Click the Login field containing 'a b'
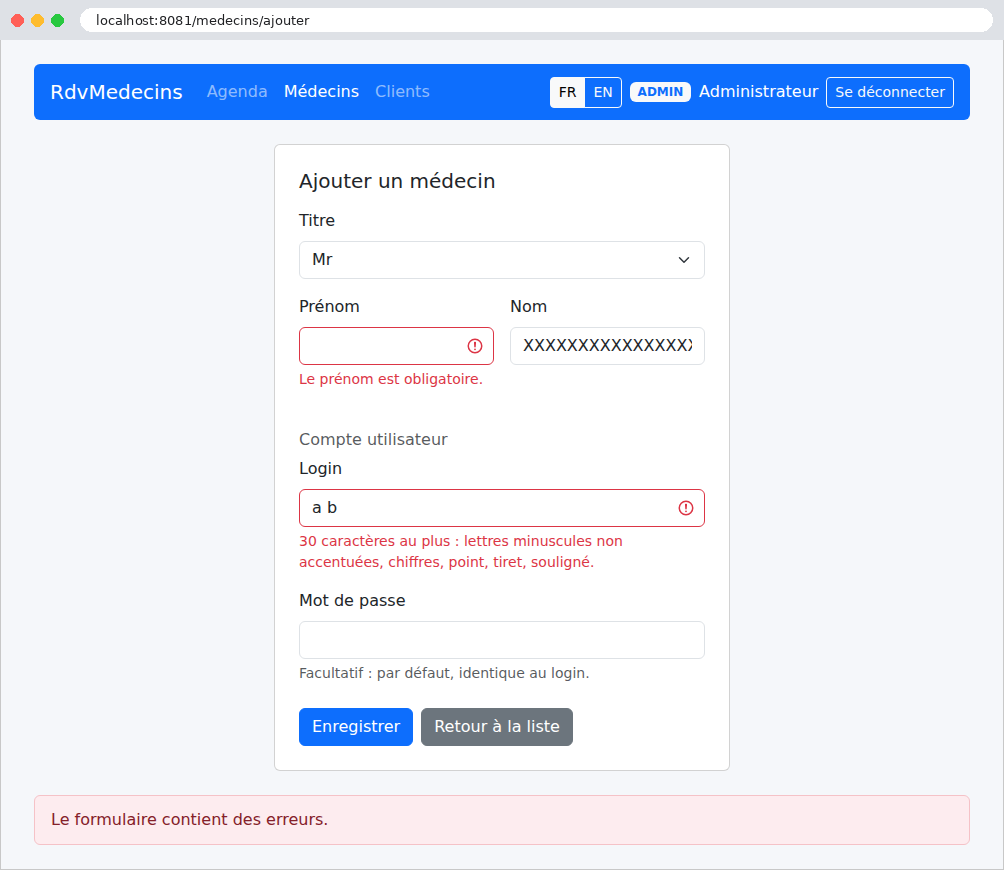This screenshot has width=1004, height=870. [x=501, y=508]
